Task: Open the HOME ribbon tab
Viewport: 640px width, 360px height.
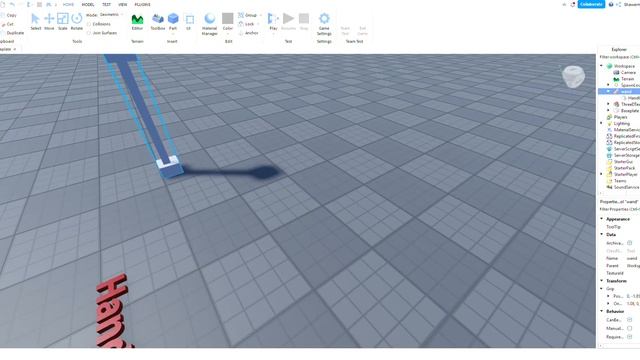Action: (x=68, y=4)
